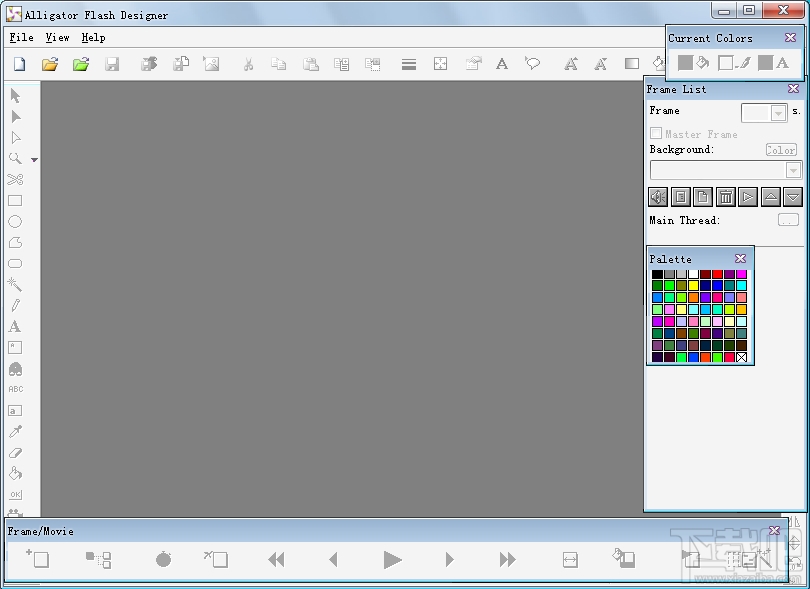This screenshot has height=589, width=810.
Task: Expand the Zoom tool options arrow
Action: (x=34, y=160)
